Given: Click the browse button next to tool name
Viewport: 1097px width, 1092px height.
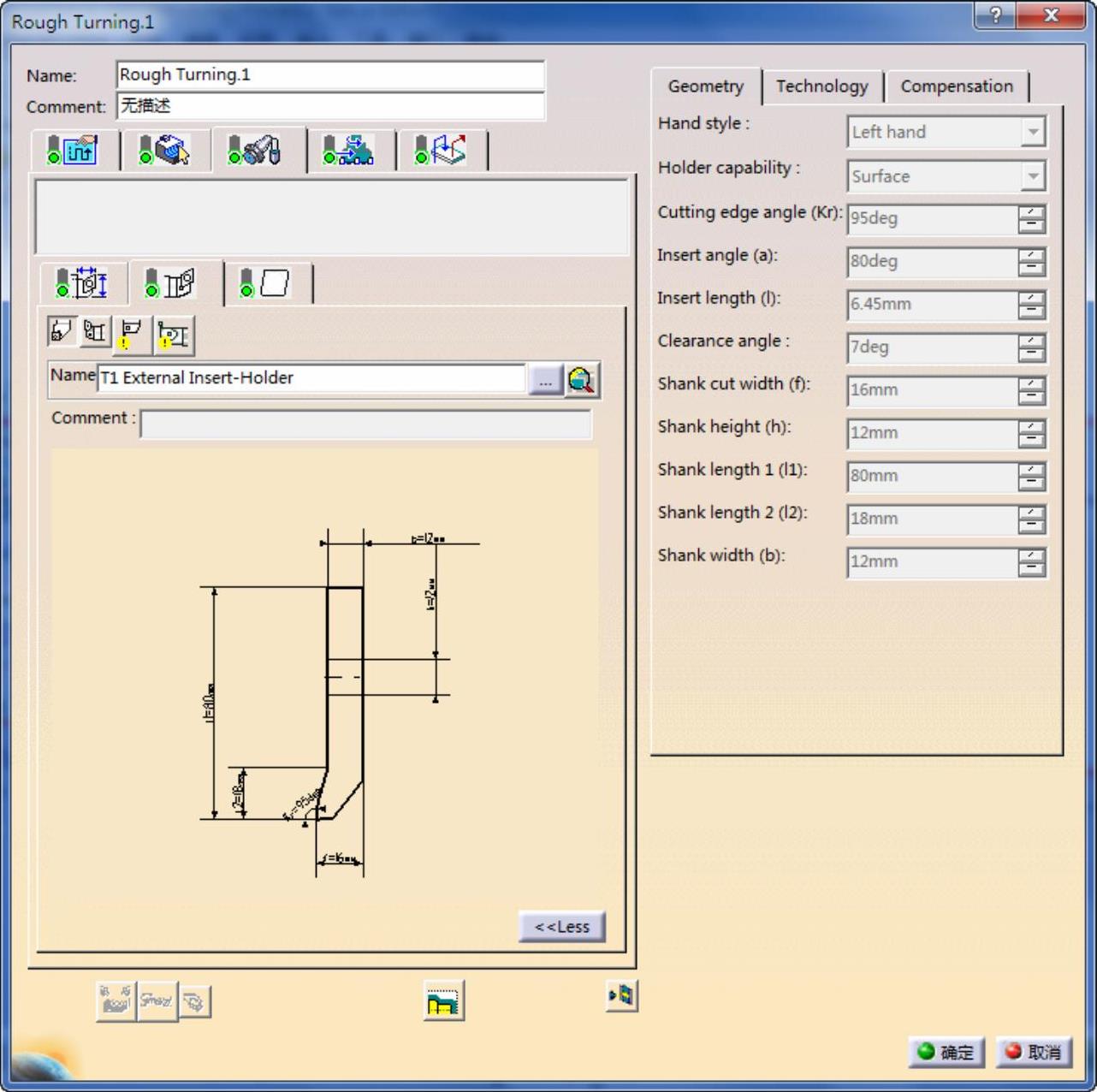Looking at the screenshot, I should (545, 380).
